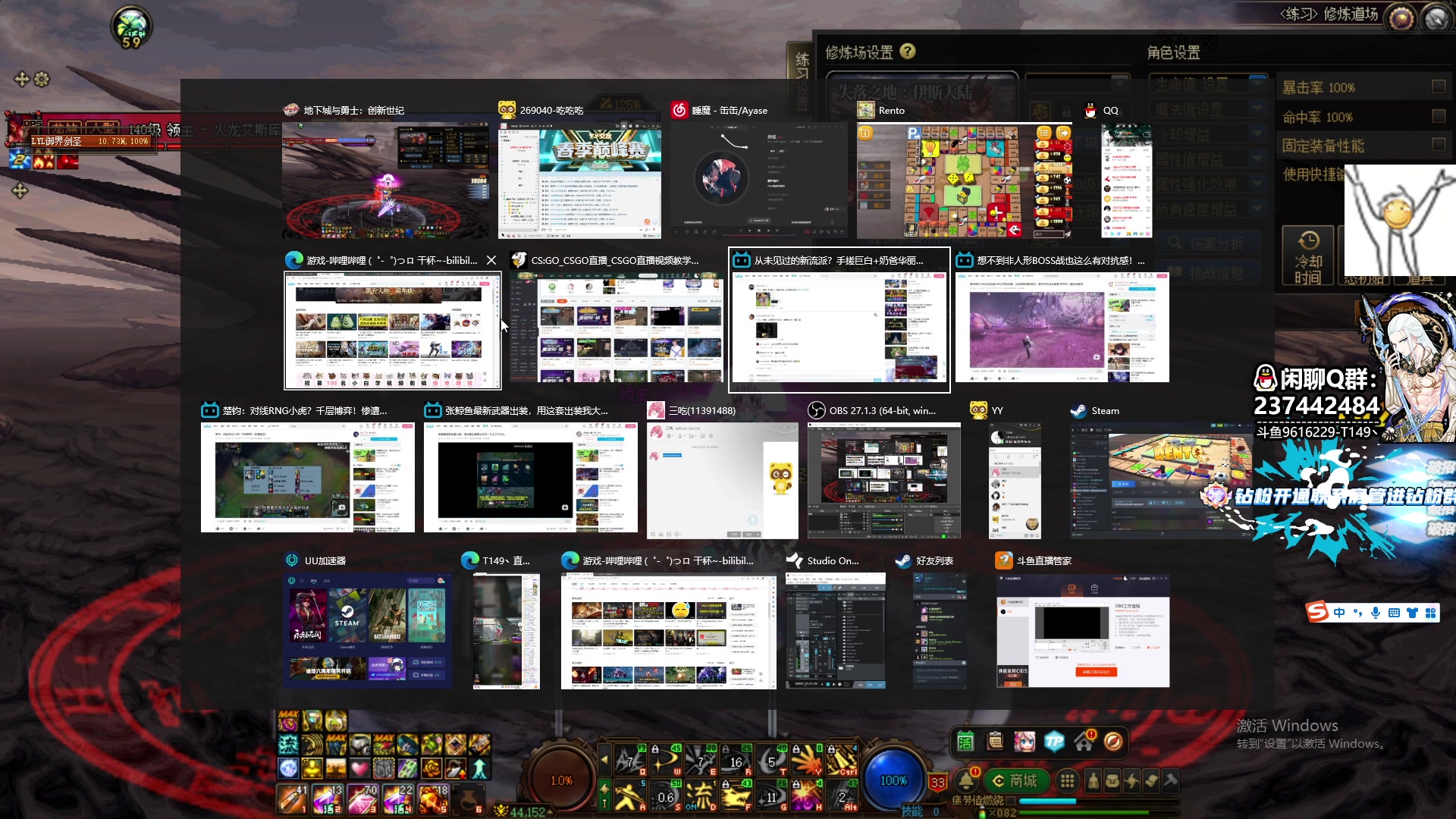Open the skin shirt icon on IME bar
1456x819 pixels.
1412,613
